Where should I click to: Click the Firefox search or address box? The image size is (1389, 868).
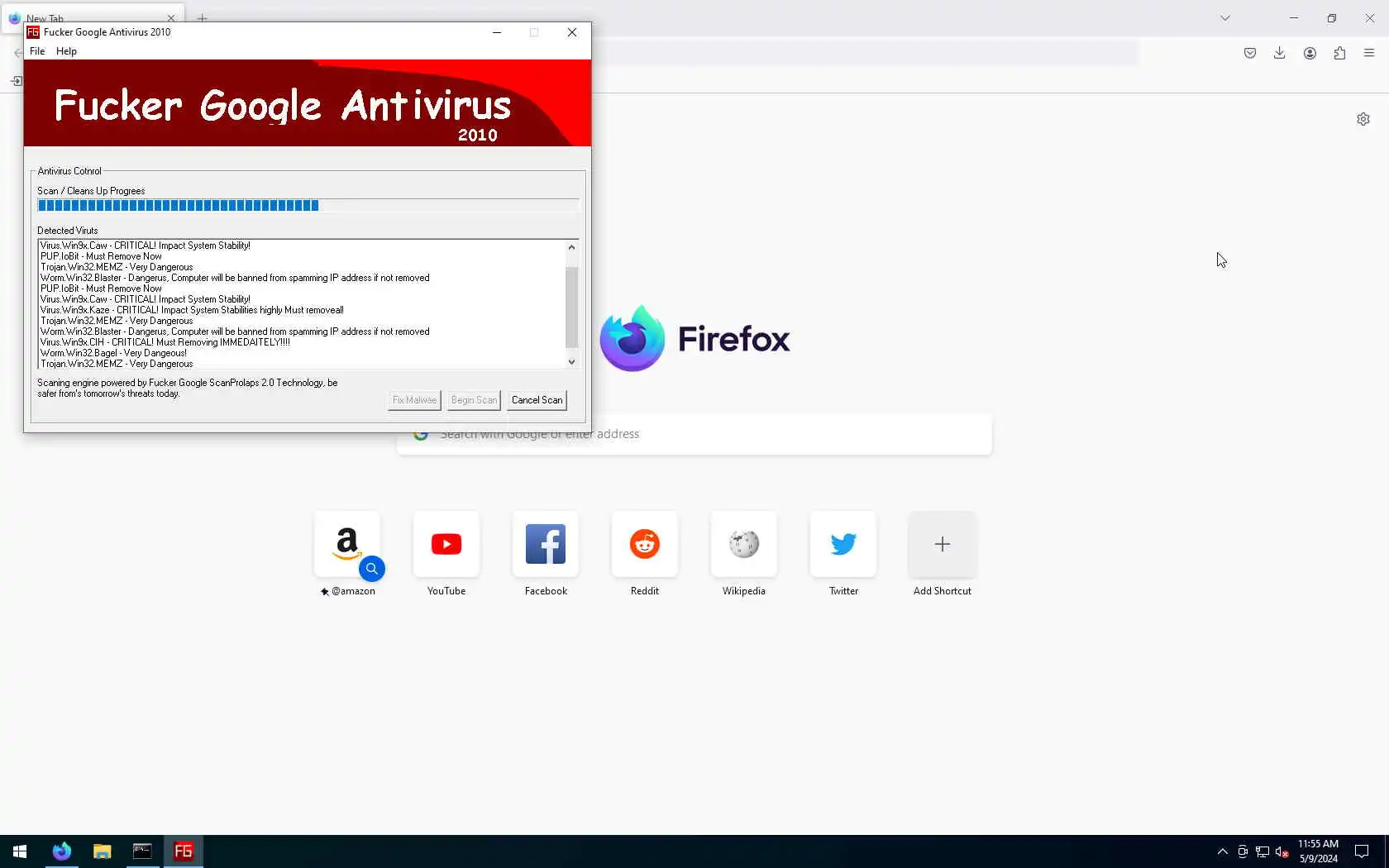click(x=694, y=434)
